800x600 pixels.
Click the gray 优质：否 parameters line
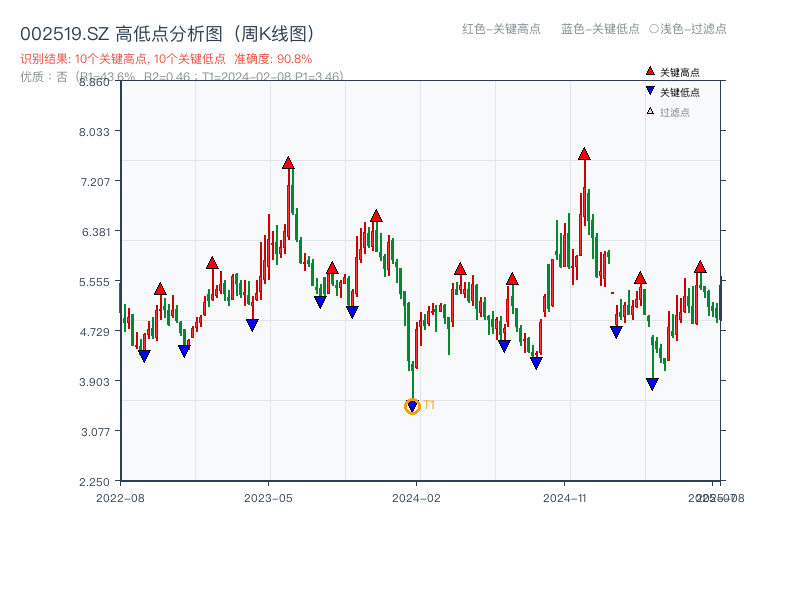[x=182, y=77]
